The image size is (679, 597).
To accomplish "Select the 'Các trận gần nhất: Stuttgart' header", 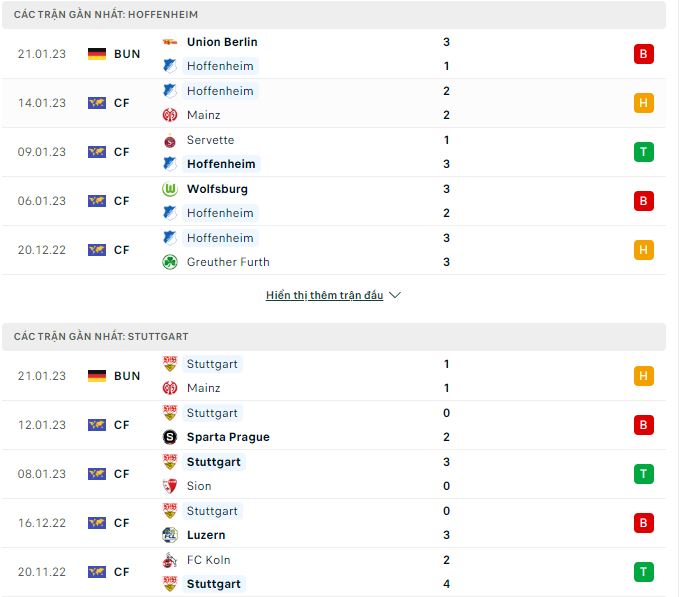I will tap(102, 337).
